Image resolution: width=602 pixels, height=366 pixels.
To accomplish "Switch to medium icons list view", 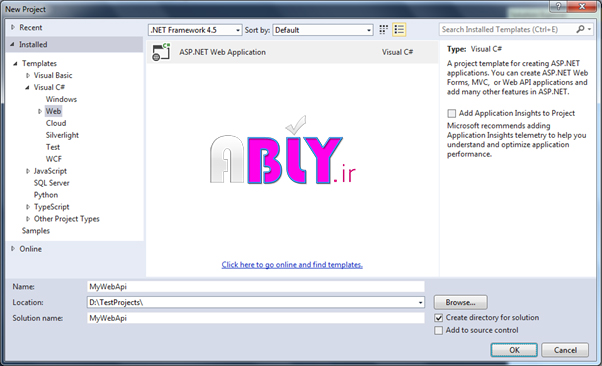I will click(x=399, y=30).
